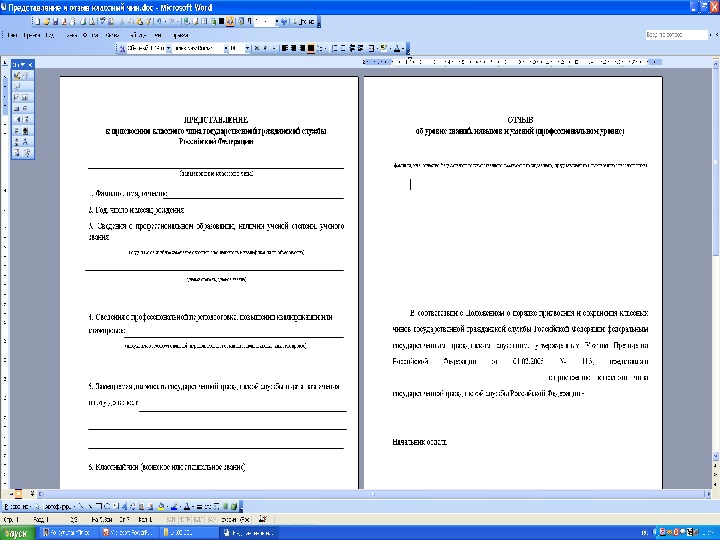Screen dimensions: 720x540
Task: Open the Вид menu
Action: point(50,35)
